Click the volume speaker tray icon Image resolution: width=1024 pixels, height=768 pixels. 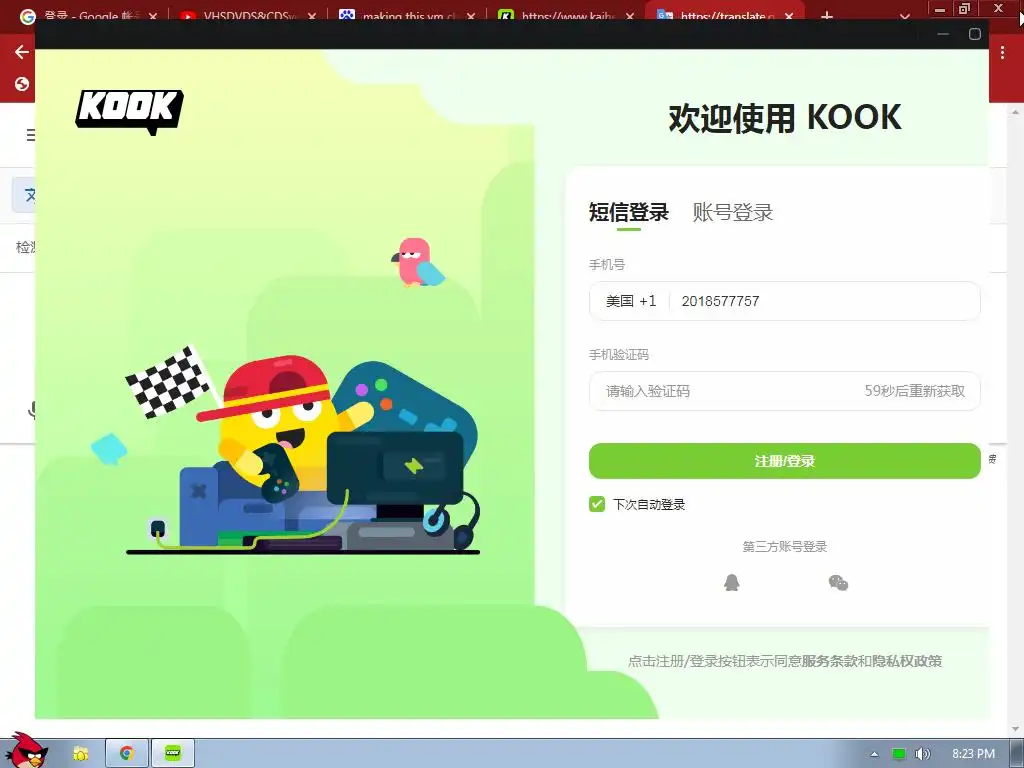coord(922,754)
